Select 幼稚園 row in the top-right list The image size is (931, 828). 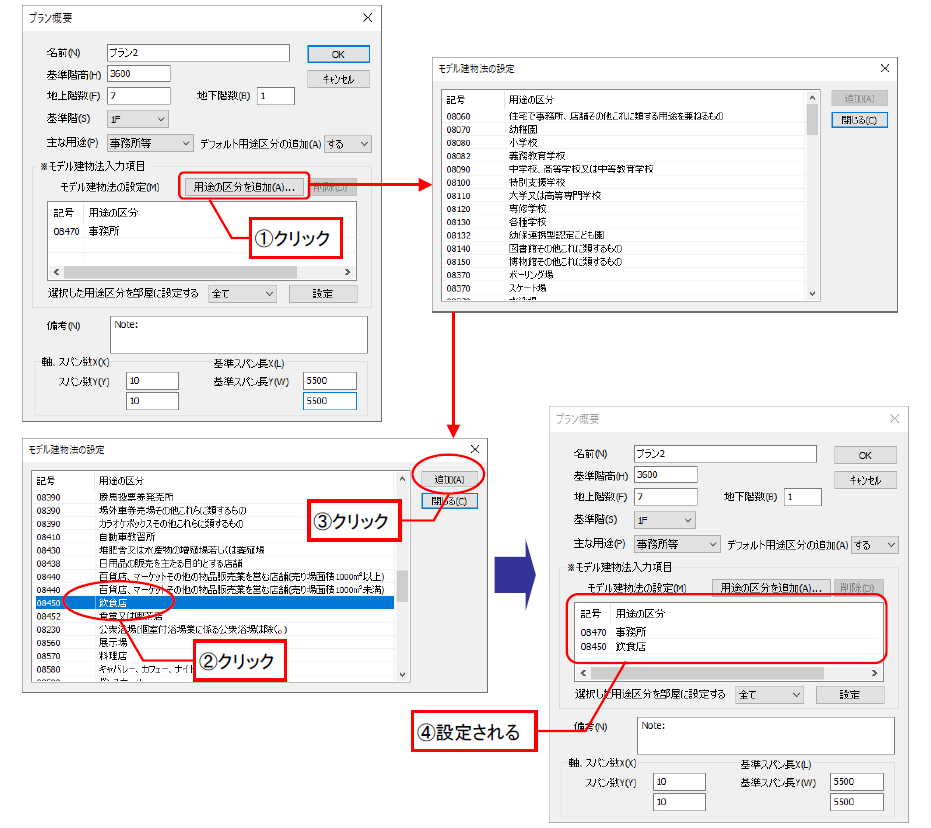[x=523, y=130]
